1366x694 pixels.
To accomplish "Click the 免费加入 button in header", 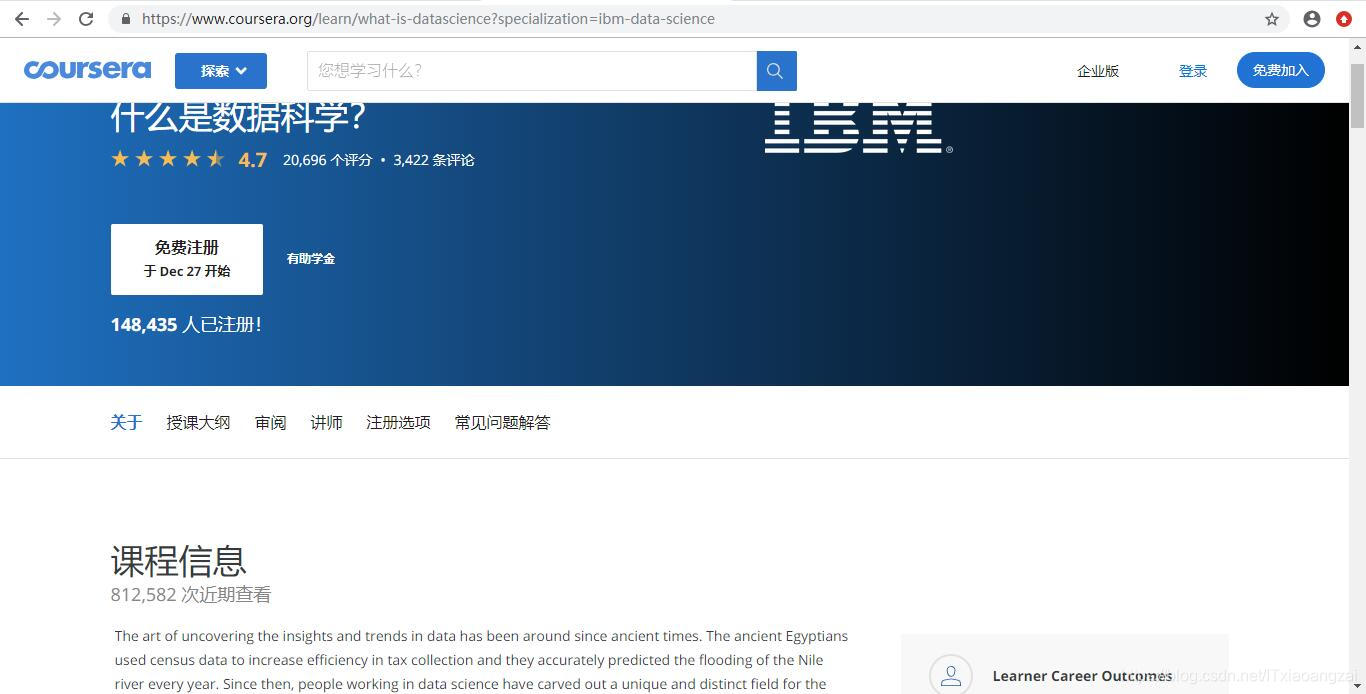I will pyautogui.click(x=1281, y=70).
